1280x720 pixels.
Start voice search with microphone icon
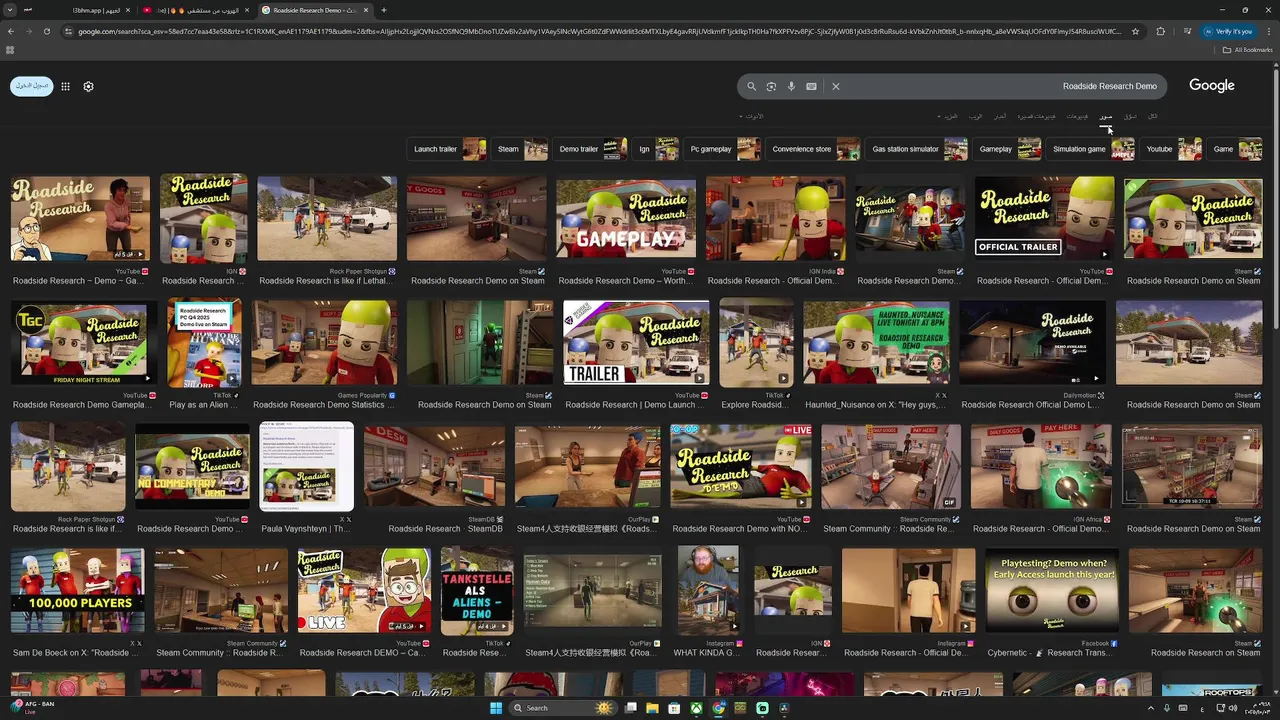pyautogui.click(x=791, y=86)
